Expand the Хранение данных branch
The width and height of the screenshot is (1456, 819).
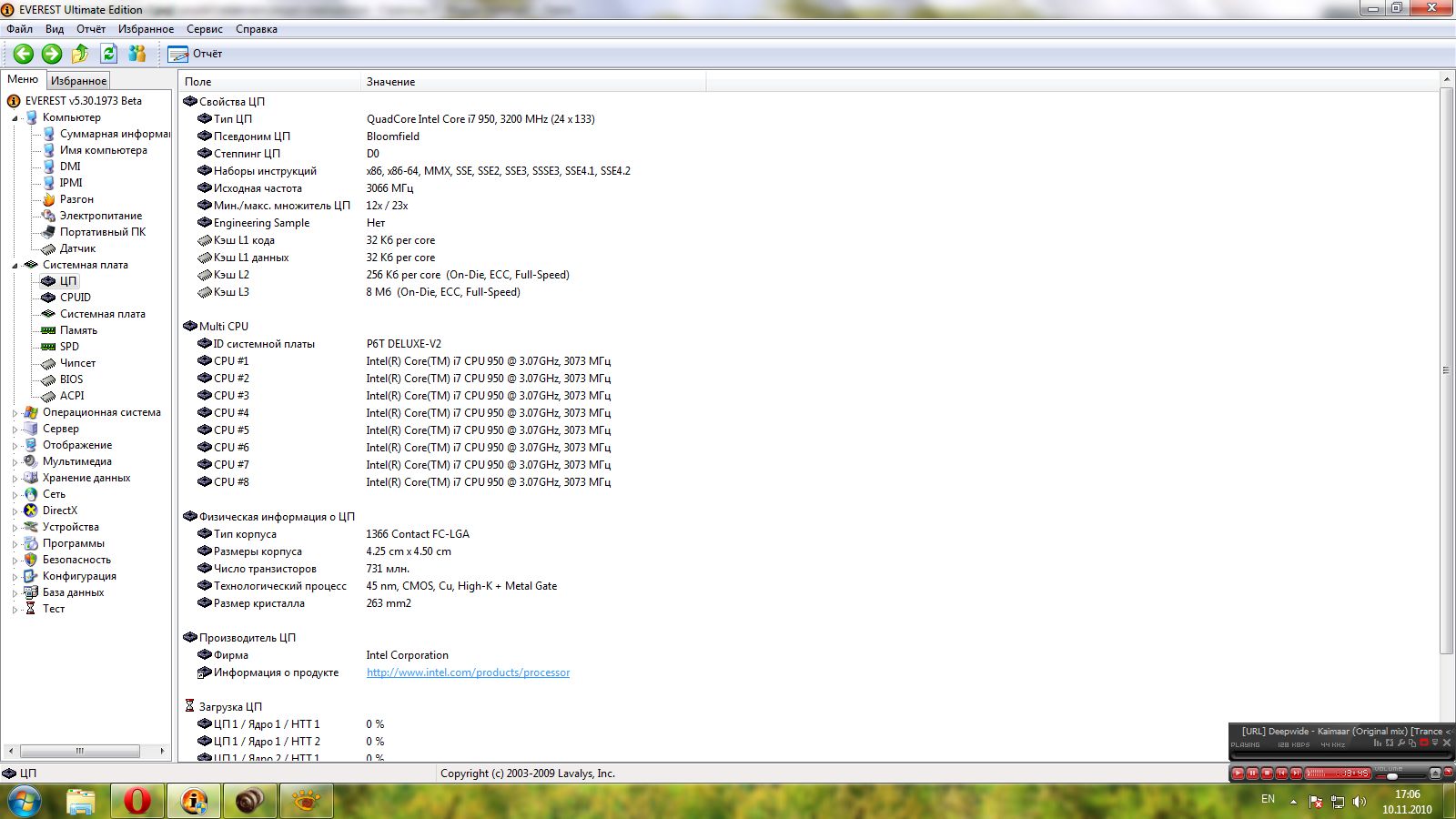click(x=15, y=479)
